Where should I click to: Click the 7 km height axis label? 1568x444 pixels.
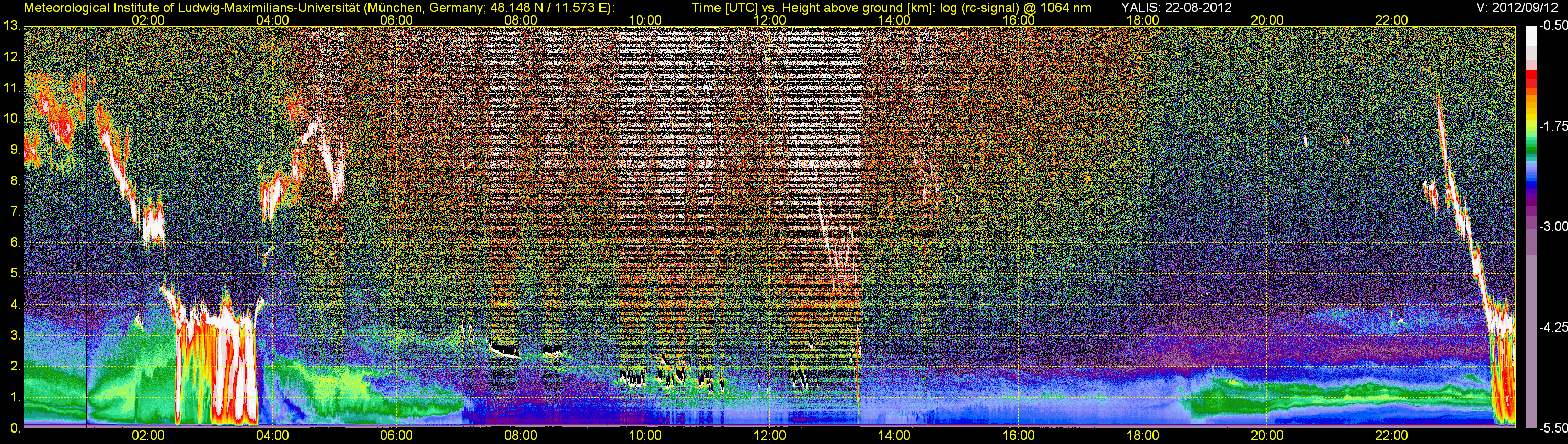(15, 212)
